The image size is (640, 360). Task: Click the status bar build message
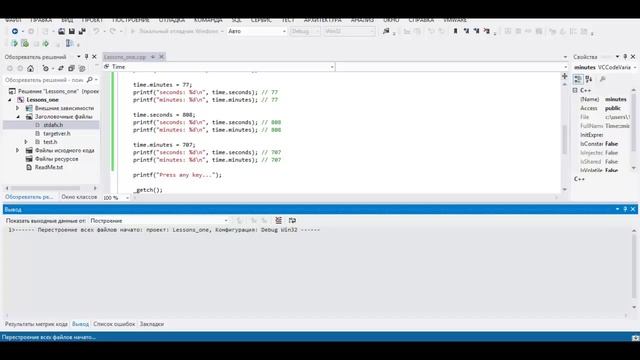point(49,337)
